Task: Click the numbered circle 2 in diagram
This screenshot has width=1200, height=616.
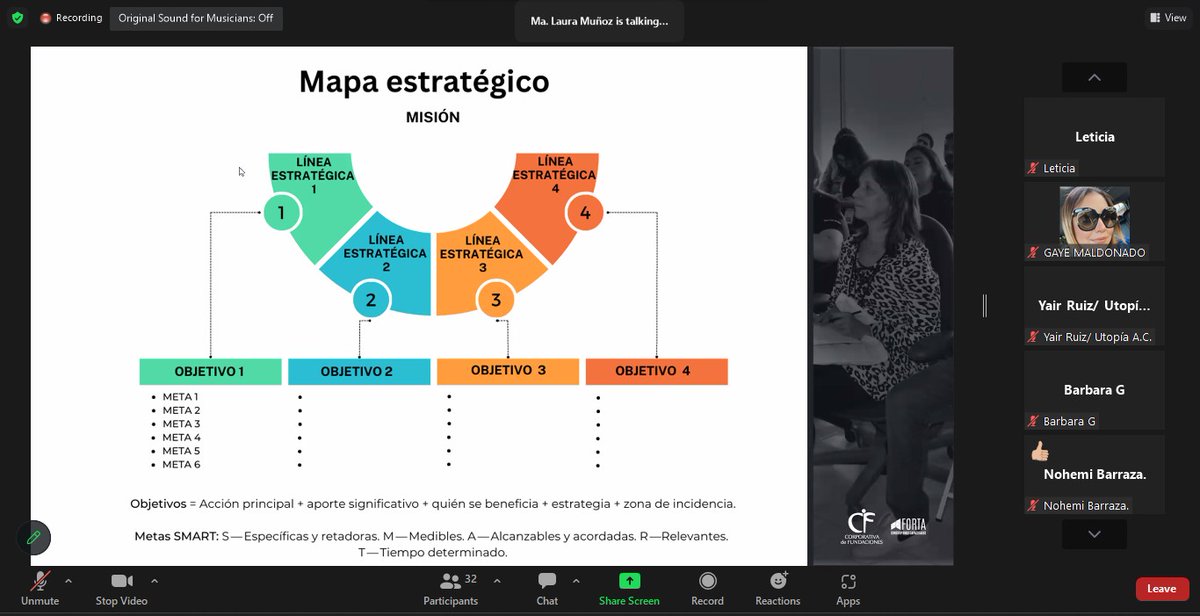Action: pos(371,299)
